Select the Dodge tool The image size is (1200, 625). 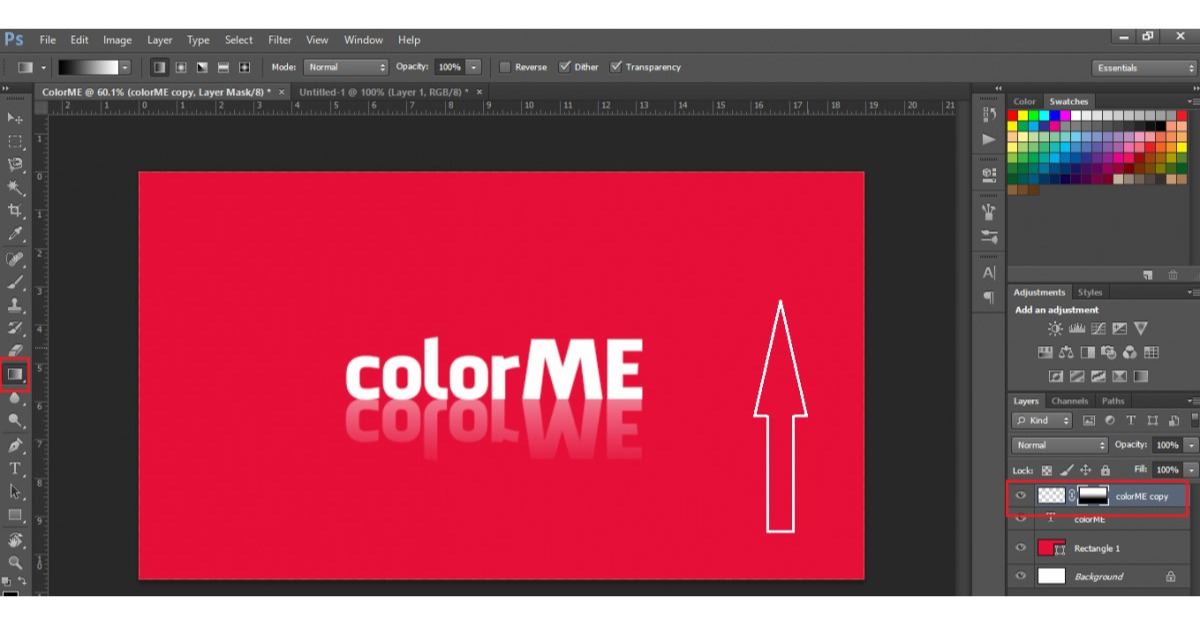coord(15,421)
